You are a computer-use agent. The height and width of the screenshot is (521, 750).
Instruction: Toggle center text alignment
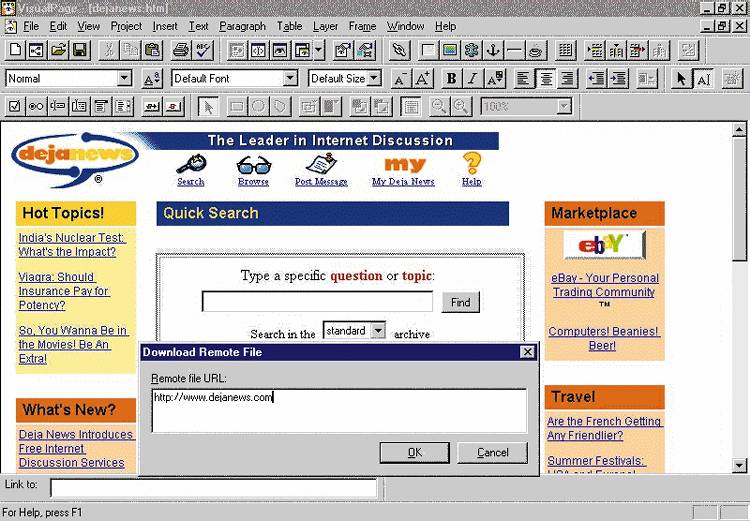pos(546,78)
